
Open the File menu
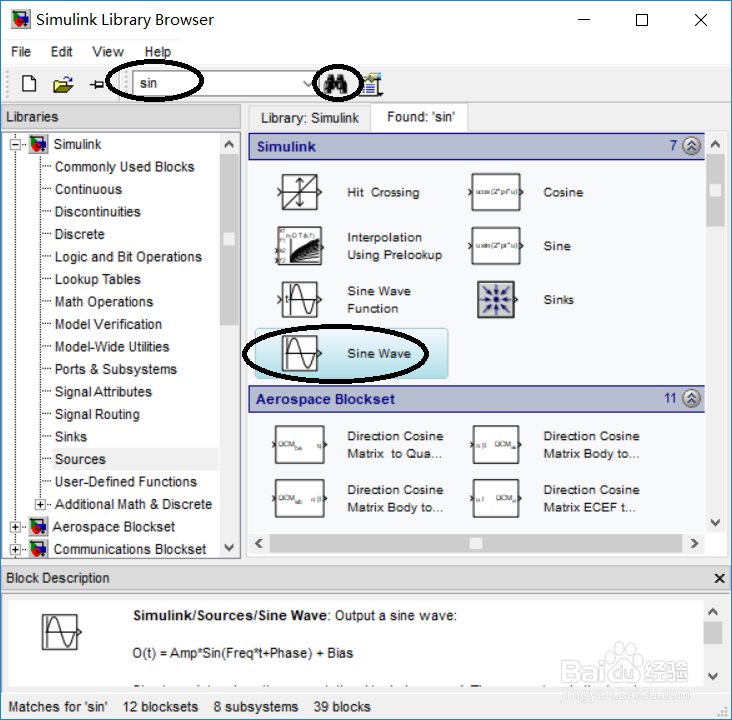21,51
